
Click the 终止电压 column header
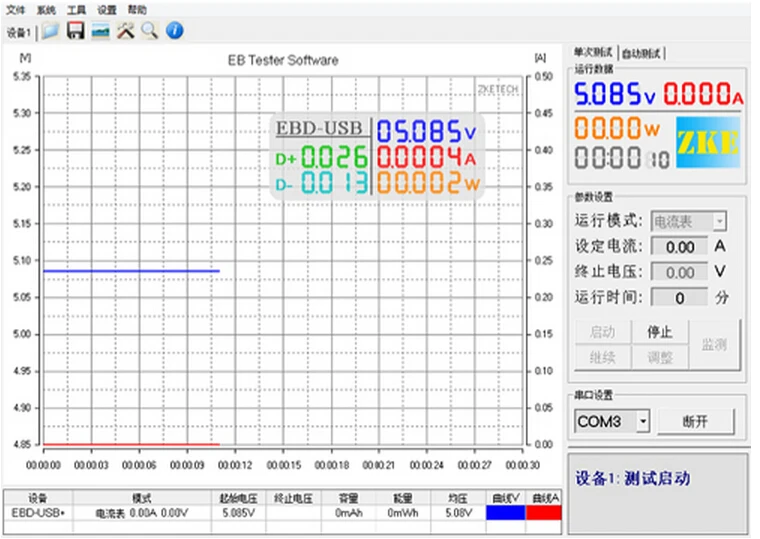click(x=293, y=498)
